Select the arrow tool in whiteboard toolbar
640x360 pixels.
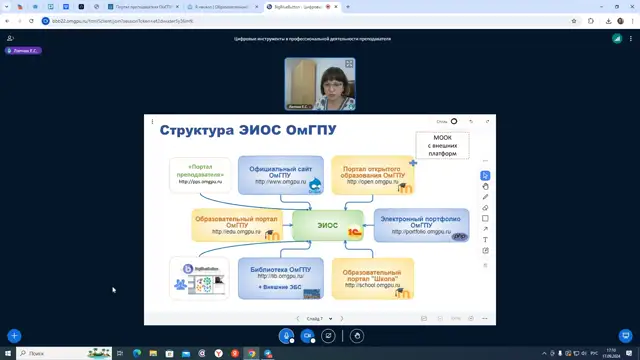coord(485,229)
